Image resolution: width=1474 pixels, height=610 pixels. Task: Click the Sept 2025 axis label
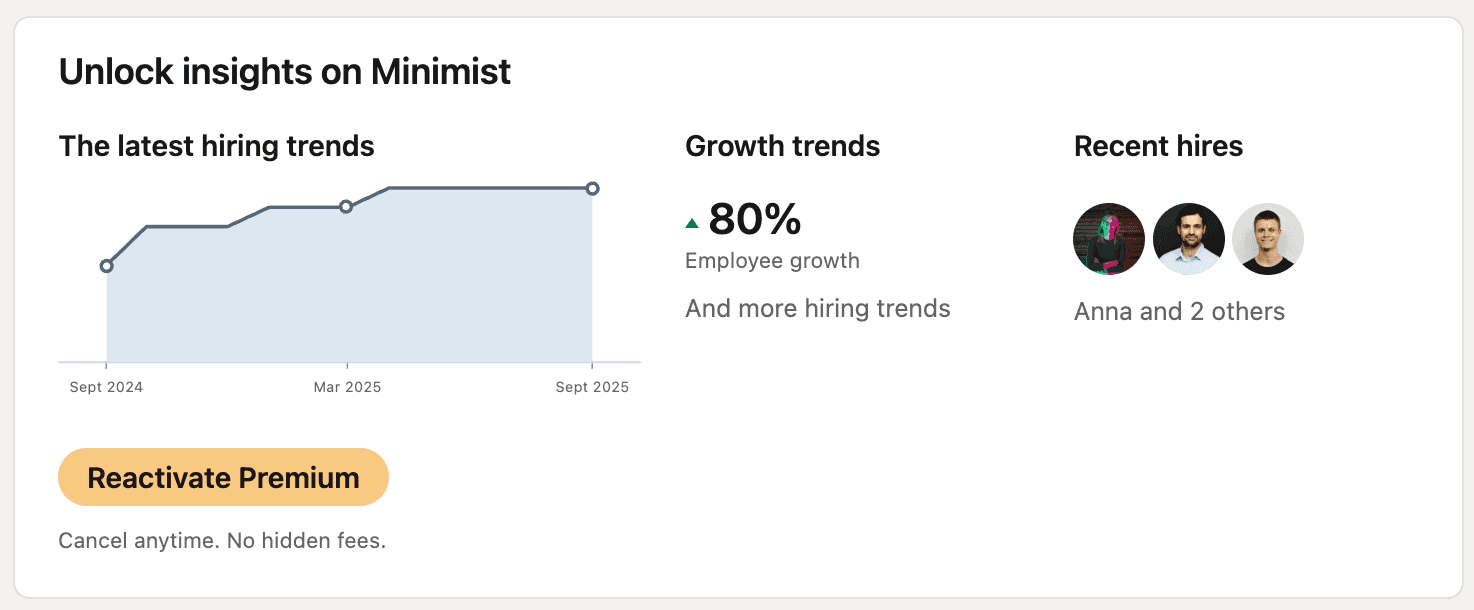pyautogui.click(x=591, y=387)
